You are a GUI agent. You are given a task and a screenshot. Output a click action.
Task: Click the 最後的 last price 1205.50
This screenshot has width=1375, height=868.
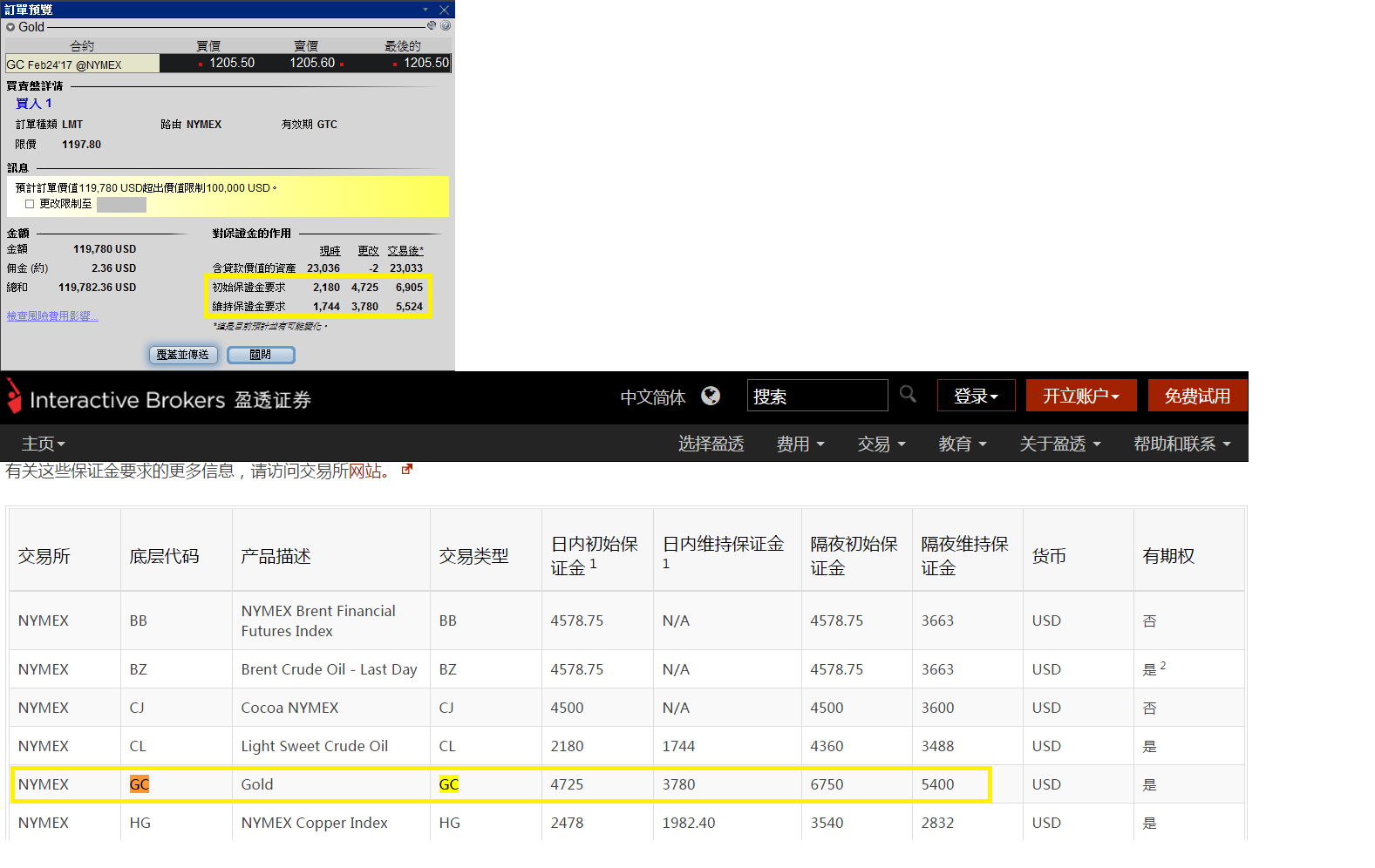(426, 63)
